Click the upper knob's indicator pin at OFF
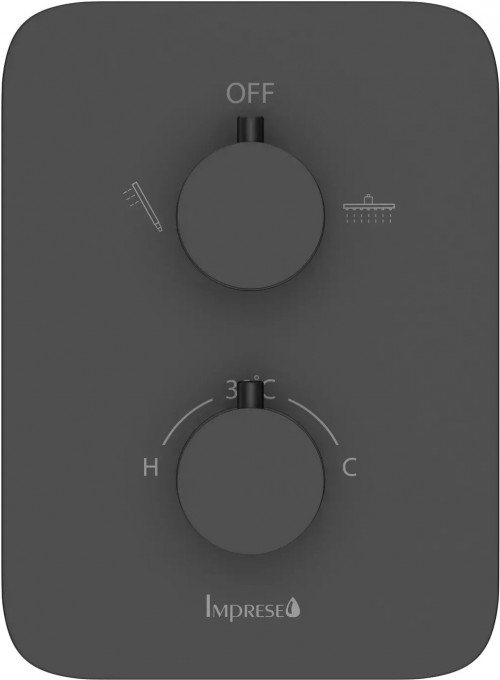The height and width of the screenshot is (680, 500). click(x=250, y=129)
